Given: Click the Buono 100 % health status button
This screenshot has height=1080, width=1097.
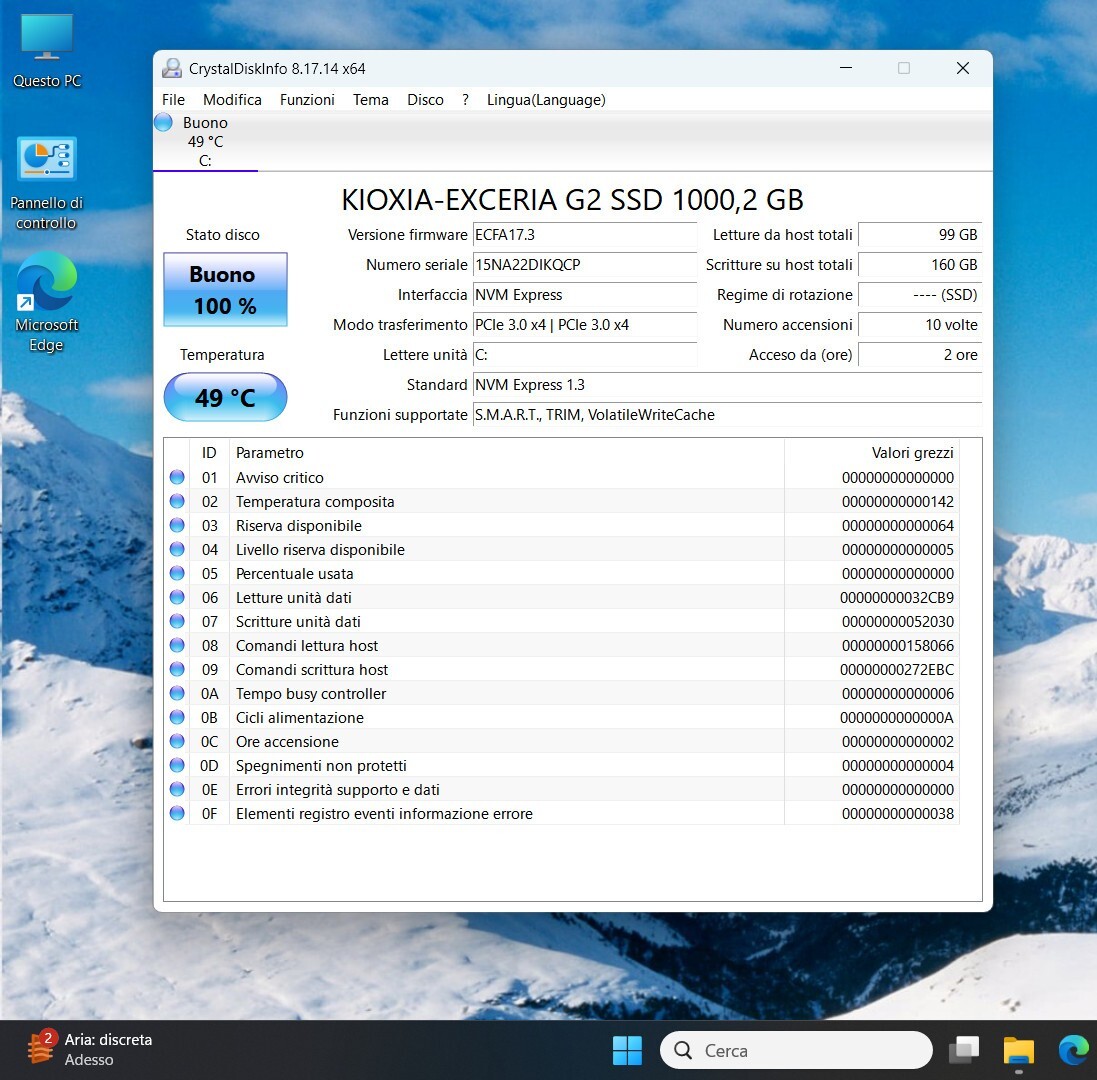Looking at the screenshot, I should (x=225, y=290).
